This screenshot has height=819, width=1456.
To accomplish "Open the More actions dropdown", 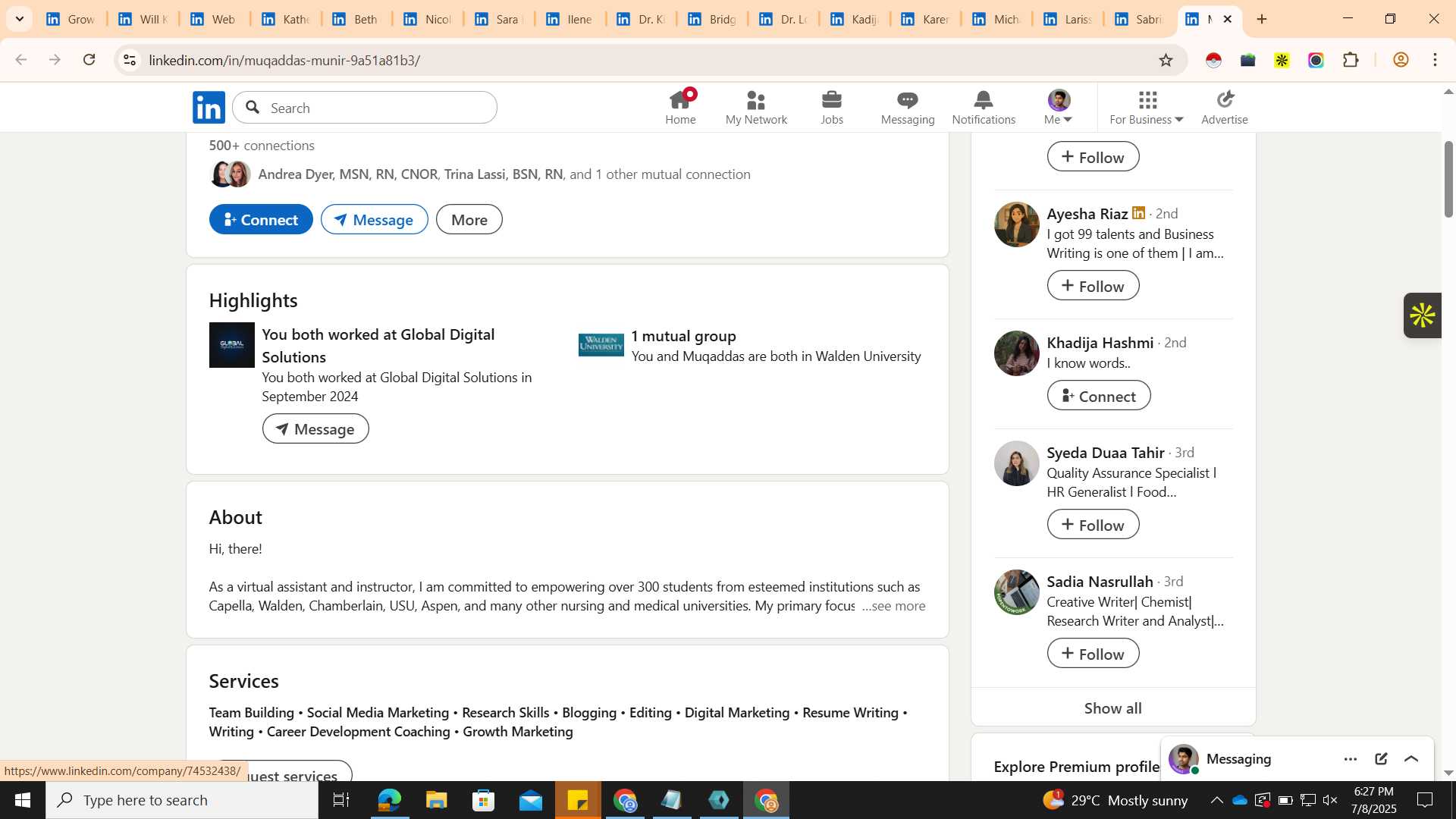I will pyautogui.click(x=469, y=219).
